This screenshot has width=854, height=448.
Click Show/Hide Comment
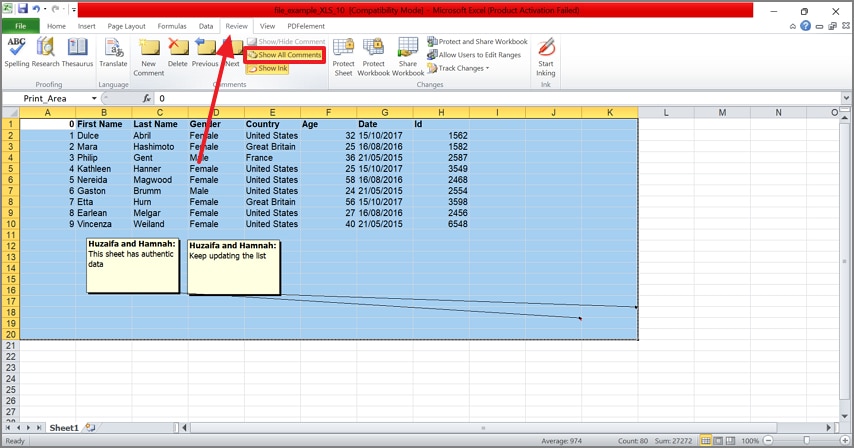click(286, 41)
